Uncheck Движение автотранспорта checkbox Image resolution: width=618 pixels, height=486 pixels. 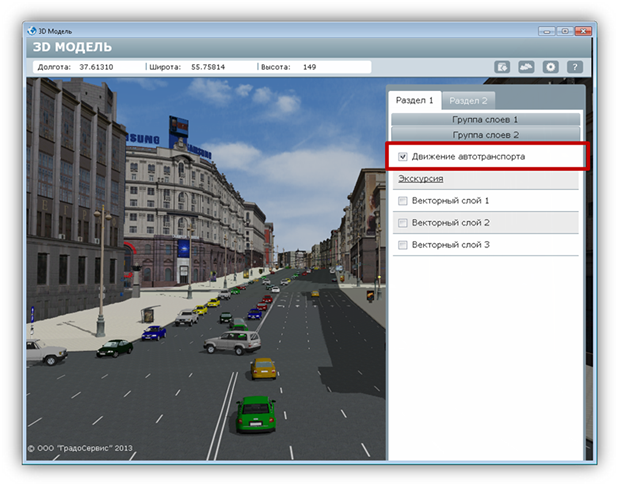tap(402, 157)
